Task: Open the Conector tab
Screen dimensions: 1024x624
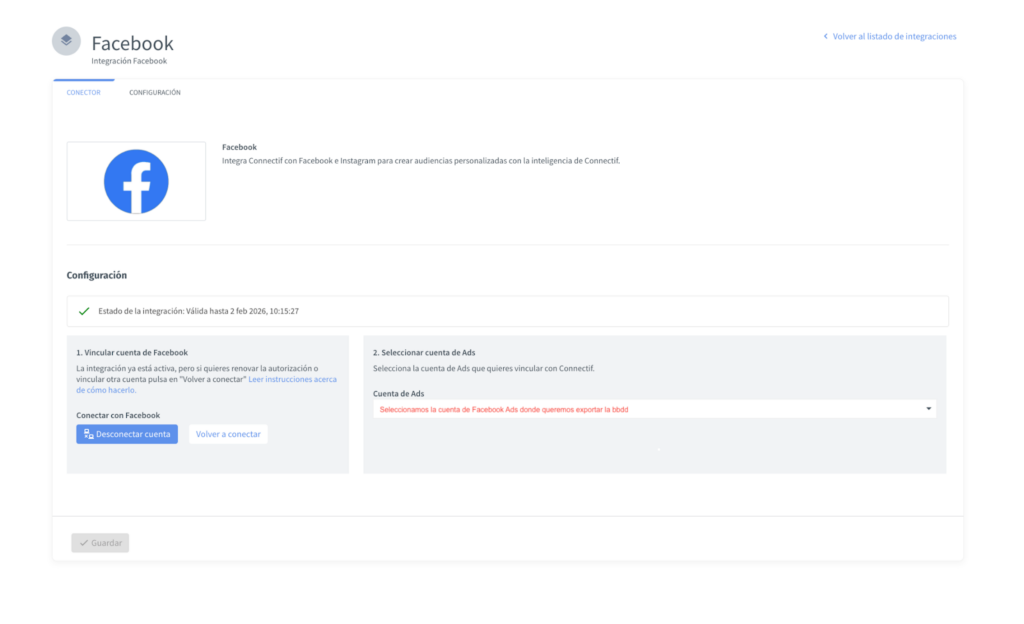Action: [x=84, y=93]
